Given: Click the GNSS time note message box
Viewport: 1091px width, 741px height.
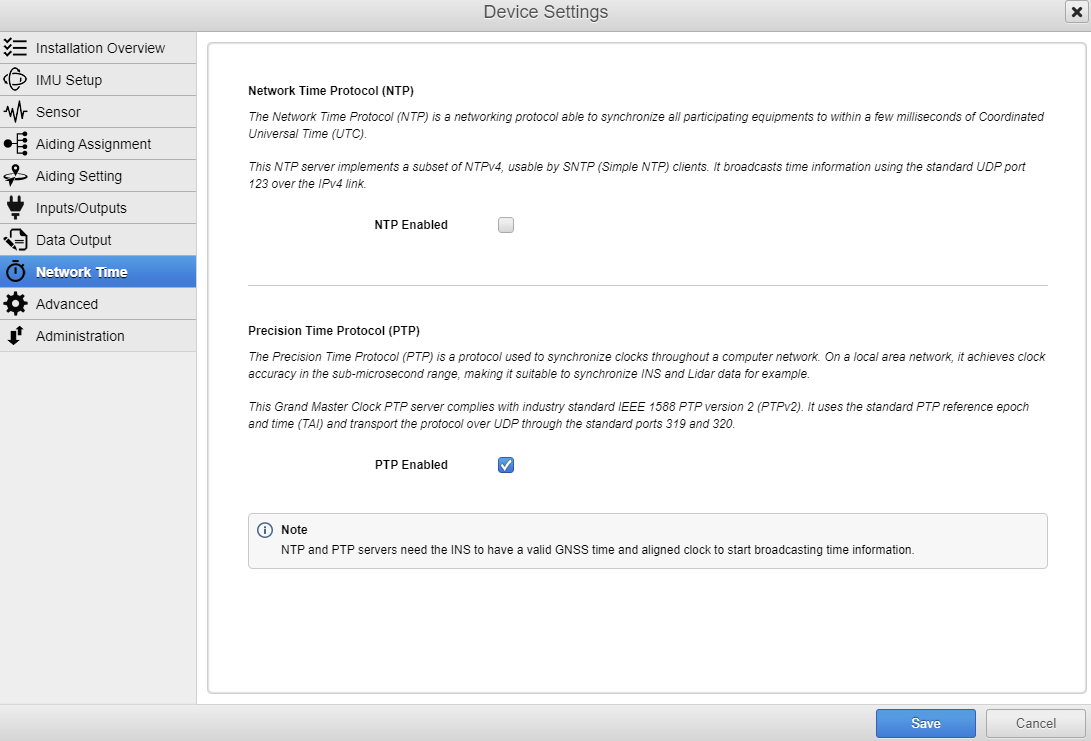Looking at the screenshot, I should (647, 541).
